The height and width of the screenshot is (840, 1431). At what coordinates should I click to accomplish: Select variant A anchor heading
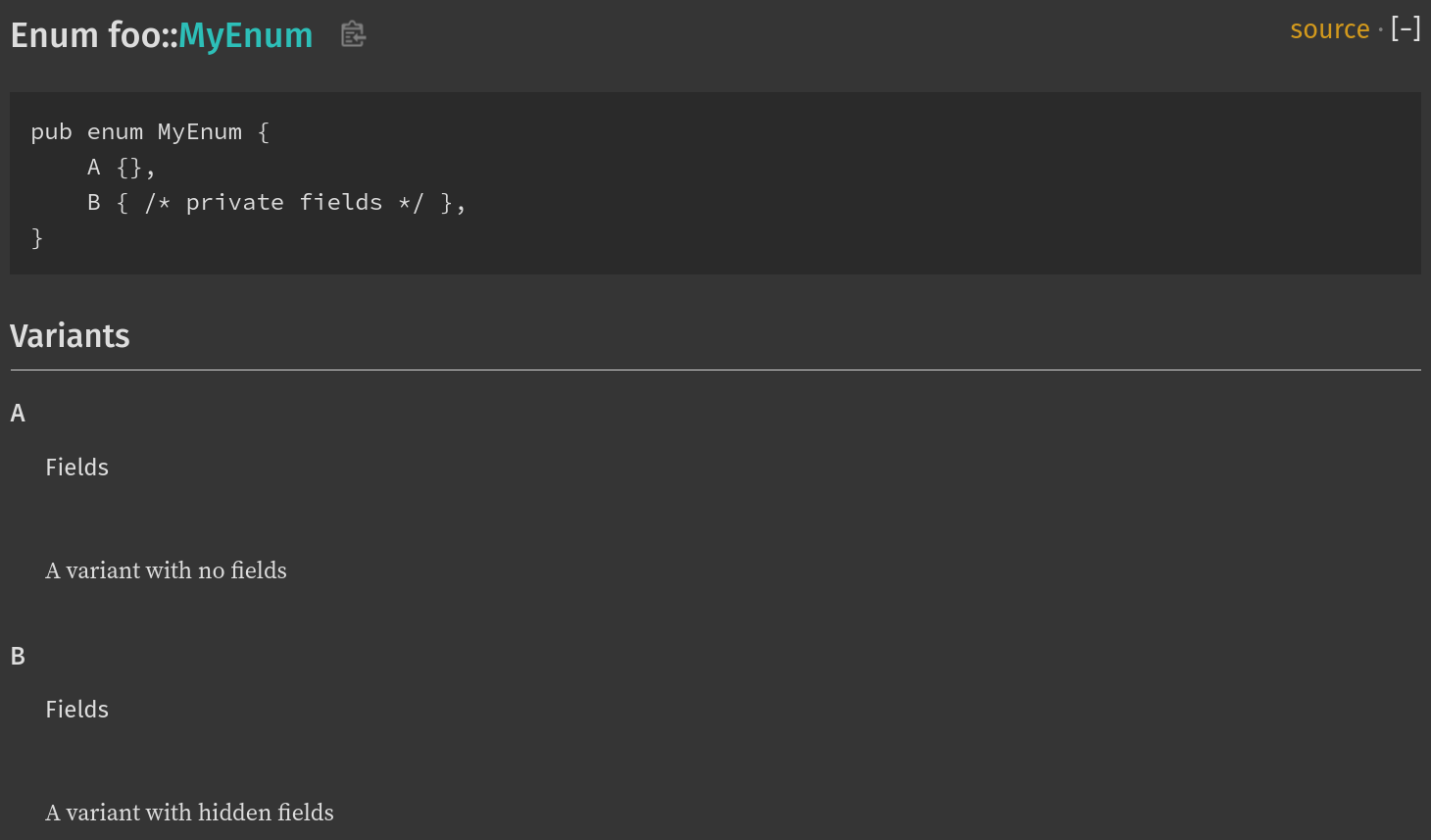click(x=18, y=414)
